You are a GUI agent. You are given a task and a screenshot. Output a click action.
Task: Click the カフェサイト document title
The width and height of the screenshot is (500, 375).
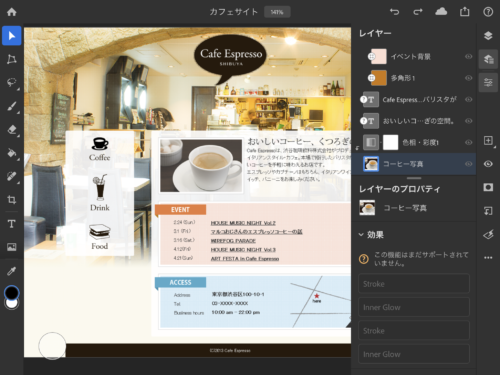coord(234,12)
